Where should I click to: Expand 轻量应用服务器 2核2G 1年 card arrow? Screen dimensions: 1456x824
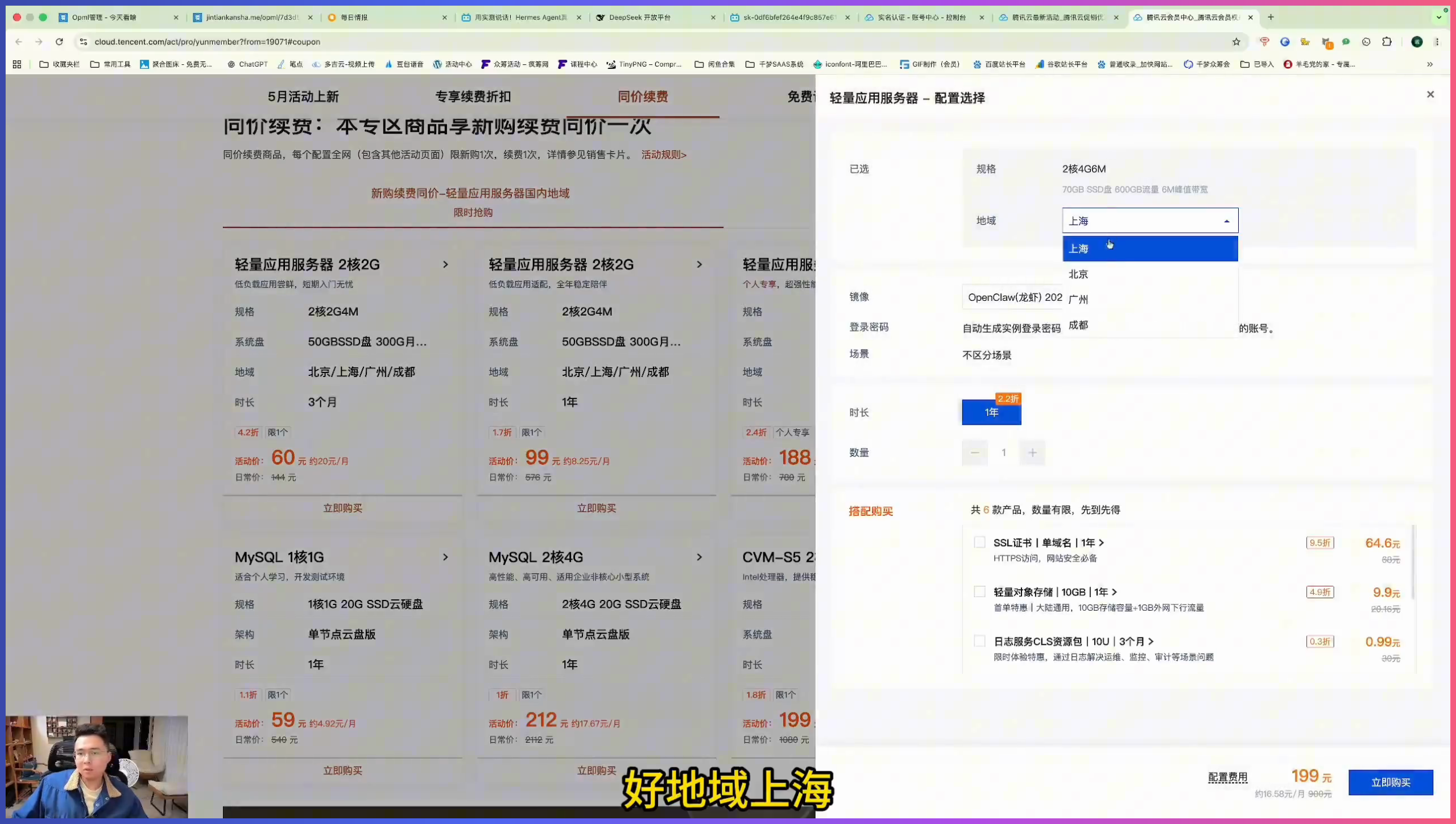(699, 264)
